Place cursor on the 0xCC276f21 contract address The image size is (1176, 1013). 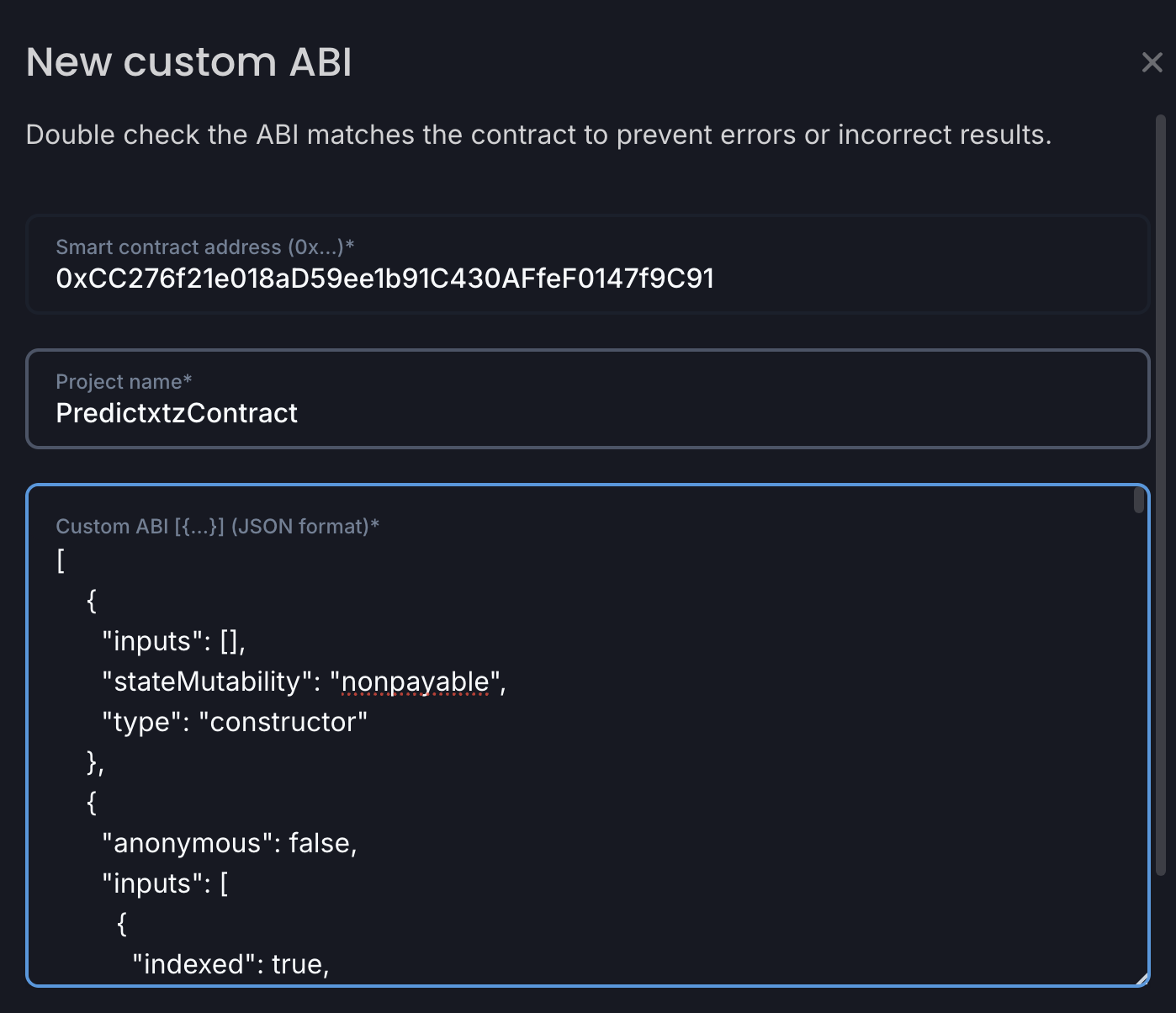pyautogui.click(x=384, y=278)
